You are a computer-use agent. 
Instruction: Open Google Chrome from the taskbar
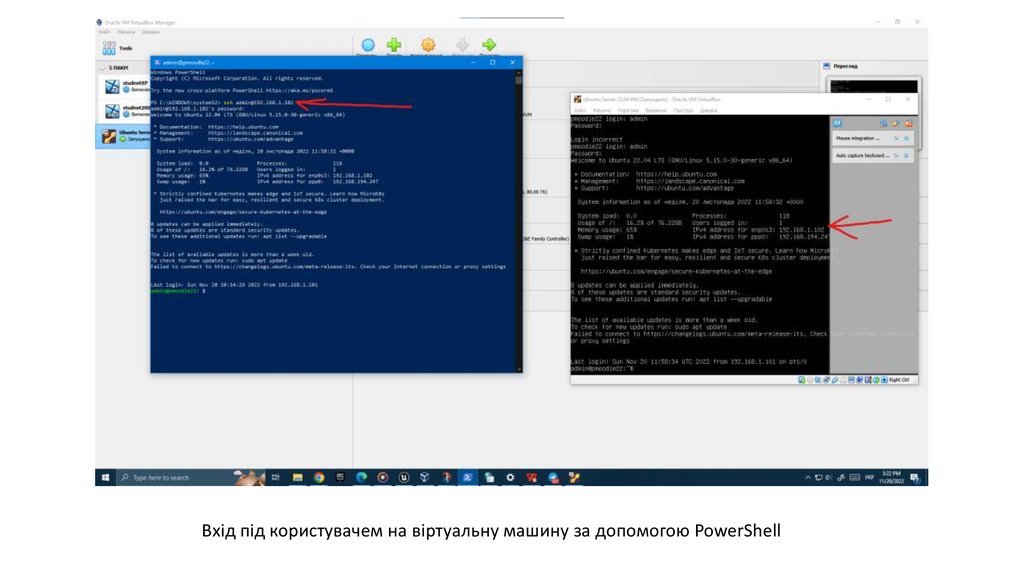(x=319, y=478)
